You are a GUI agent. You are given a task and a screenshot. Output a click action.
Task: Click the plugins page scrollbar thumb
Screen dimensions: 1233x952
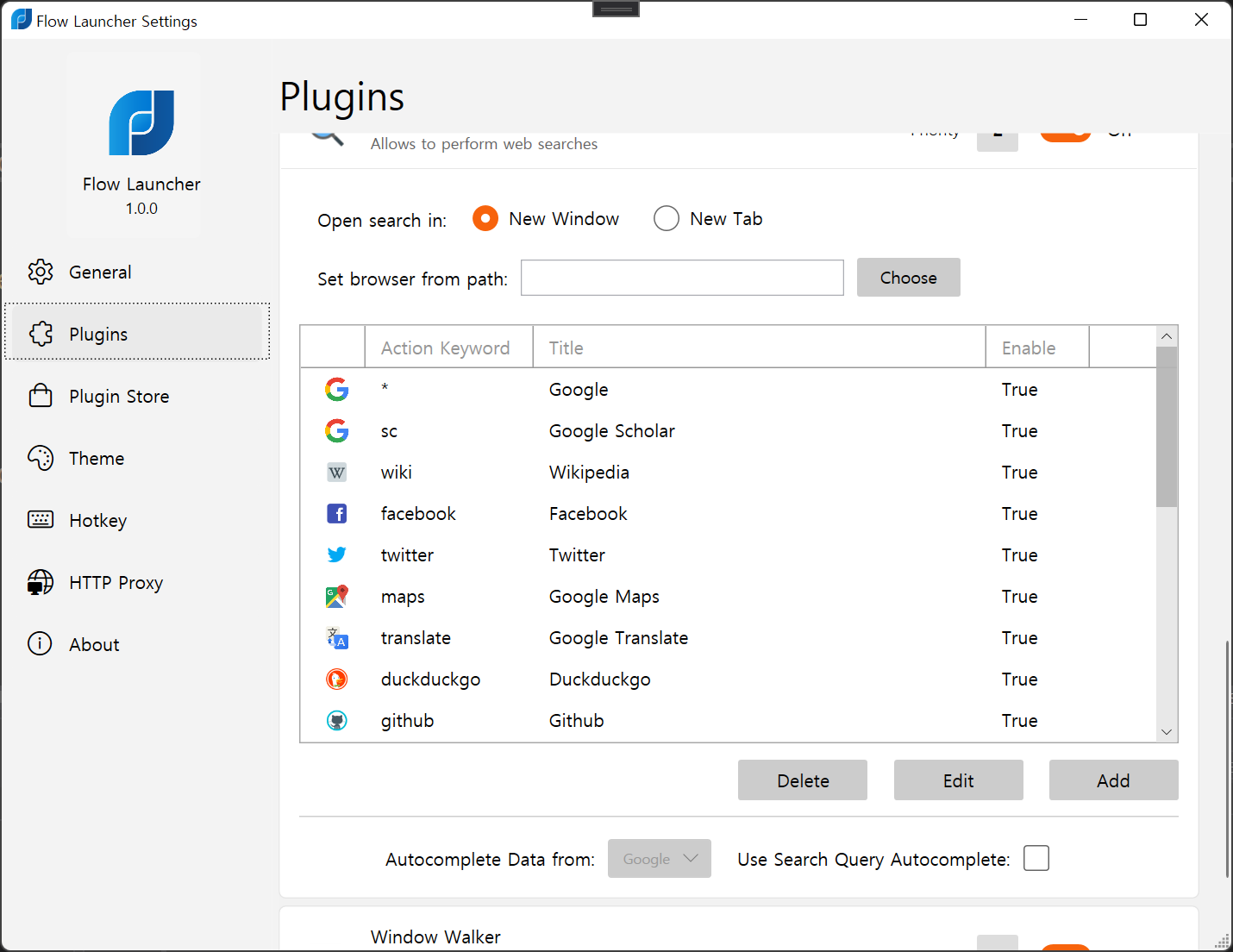[x=1227, y=759]
